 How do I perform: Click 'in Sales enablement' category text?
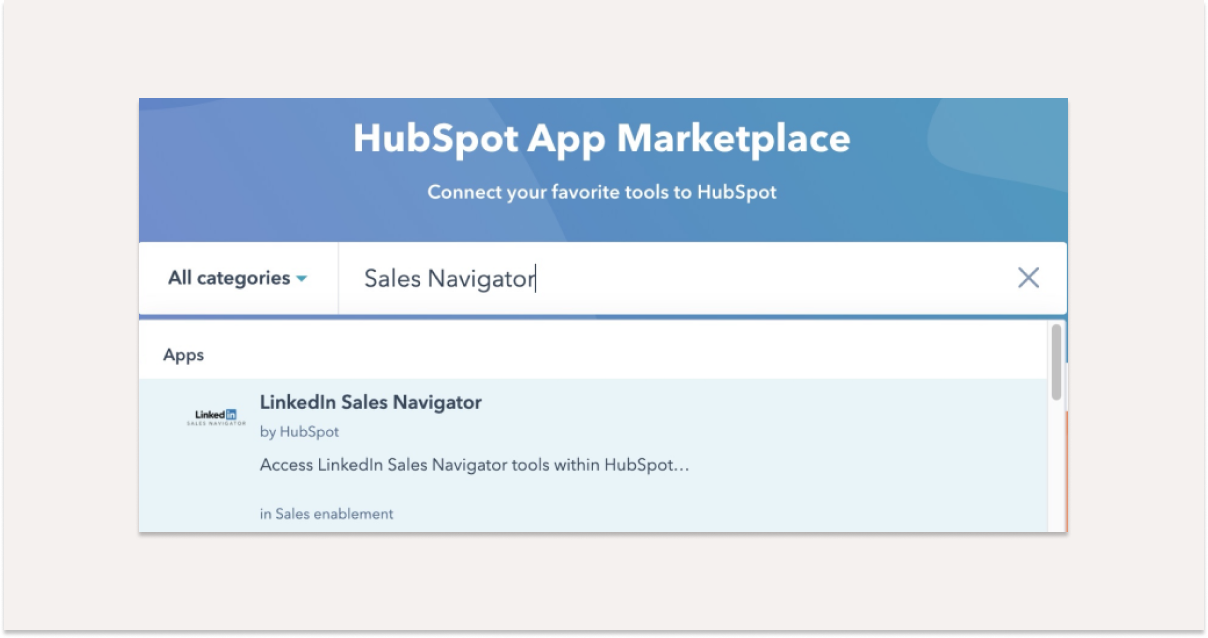pos(326,514)
